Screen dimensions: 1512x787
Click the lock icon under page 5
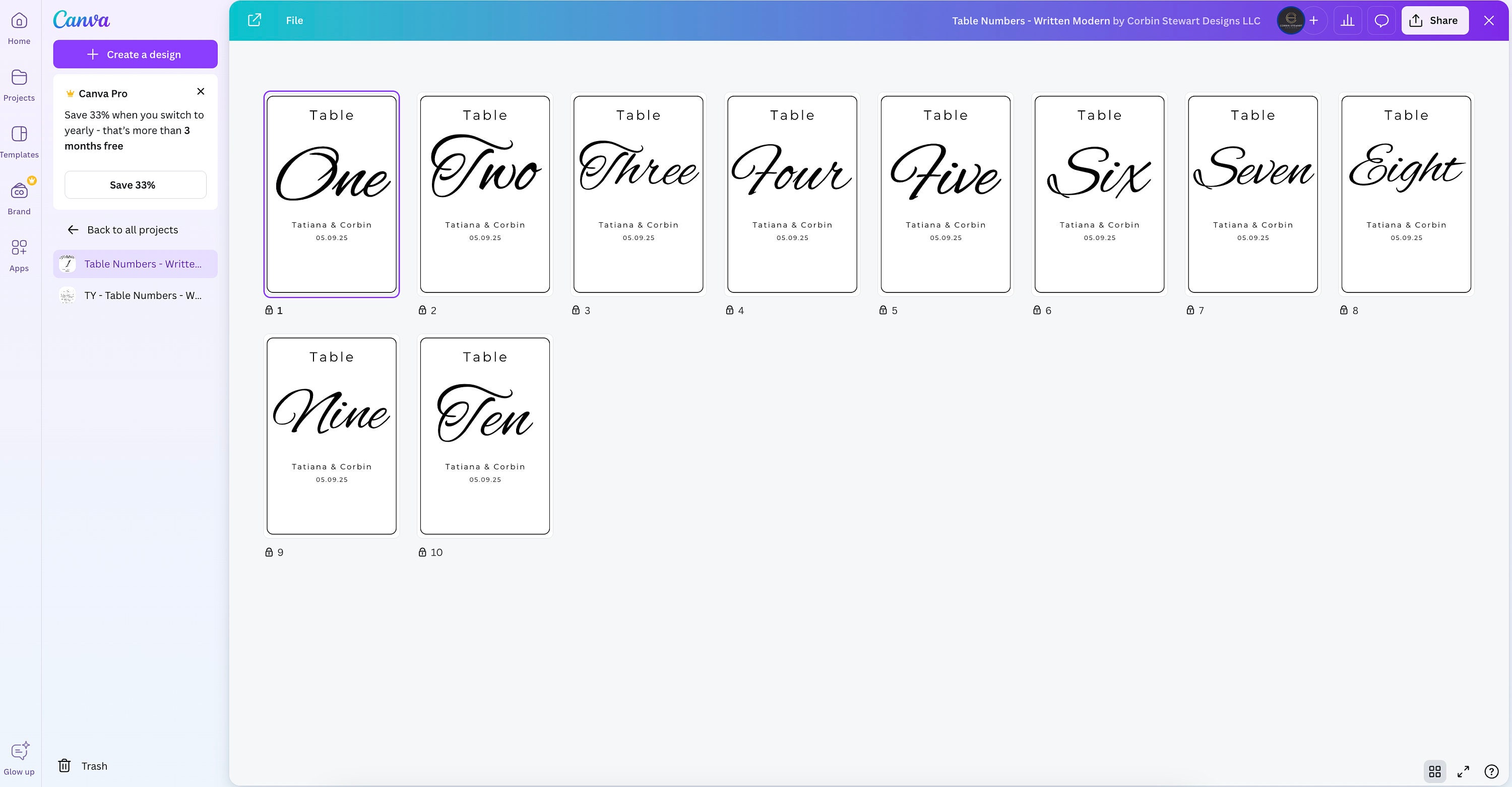click(x=883, y=310)
